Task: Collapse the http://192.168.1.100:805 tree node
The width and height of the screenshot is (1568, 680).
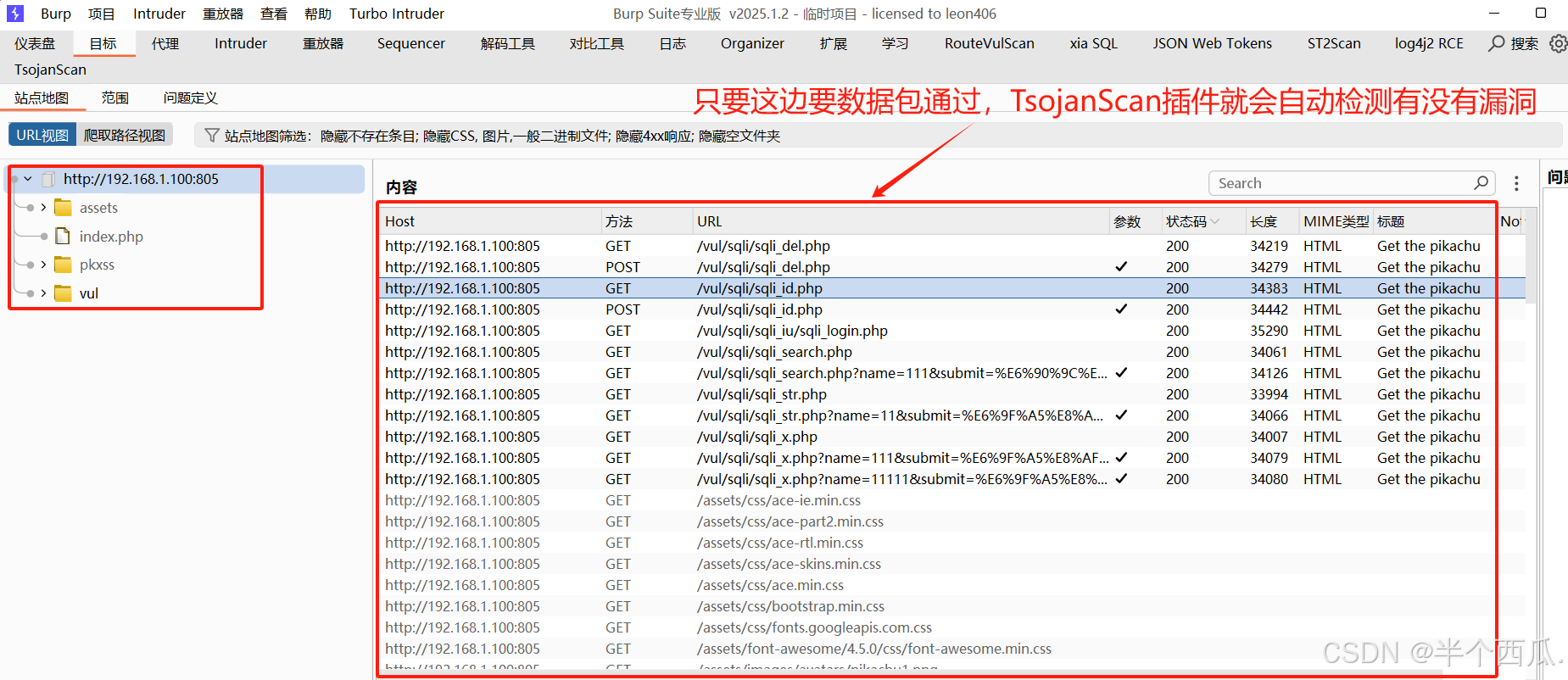Action: [28, 179]
